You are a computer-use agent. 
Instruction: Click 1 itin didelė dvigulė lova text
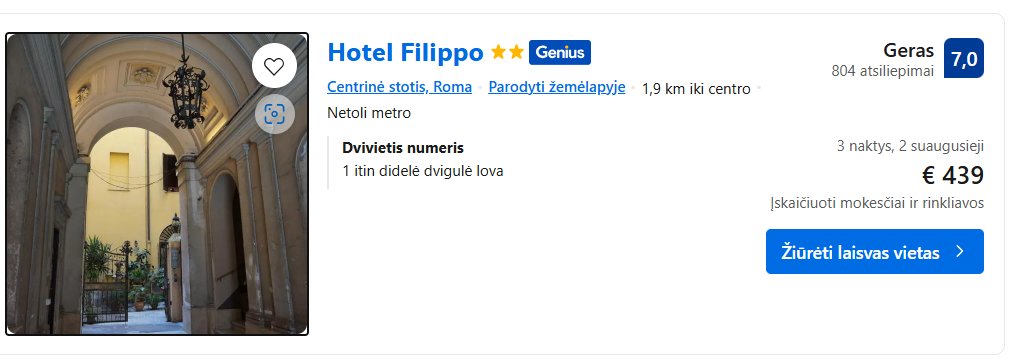(422, 171)
